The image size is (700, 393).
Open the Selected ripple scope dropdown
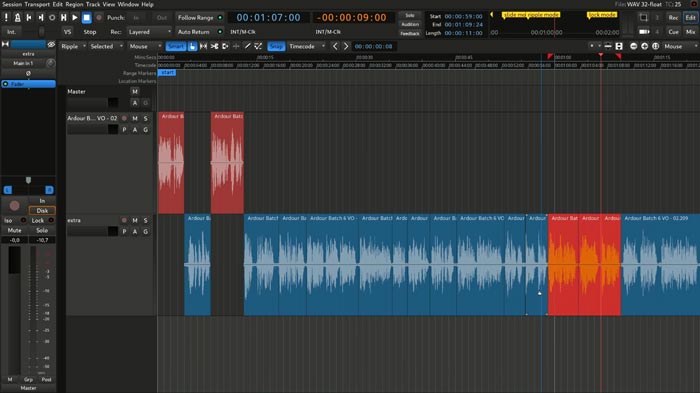click(x=106, y=46)
